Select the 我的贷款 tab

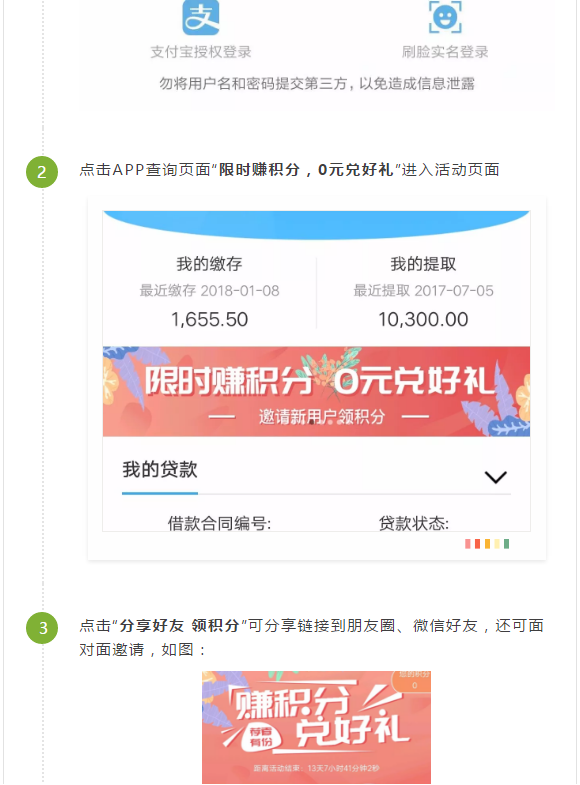(160, 470)
